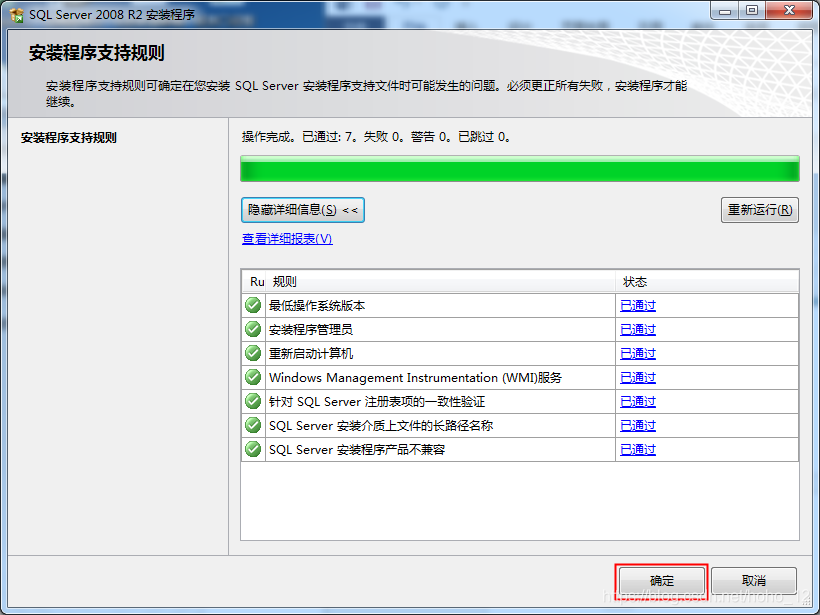Sort by the 规则 column header

point(440,282)
